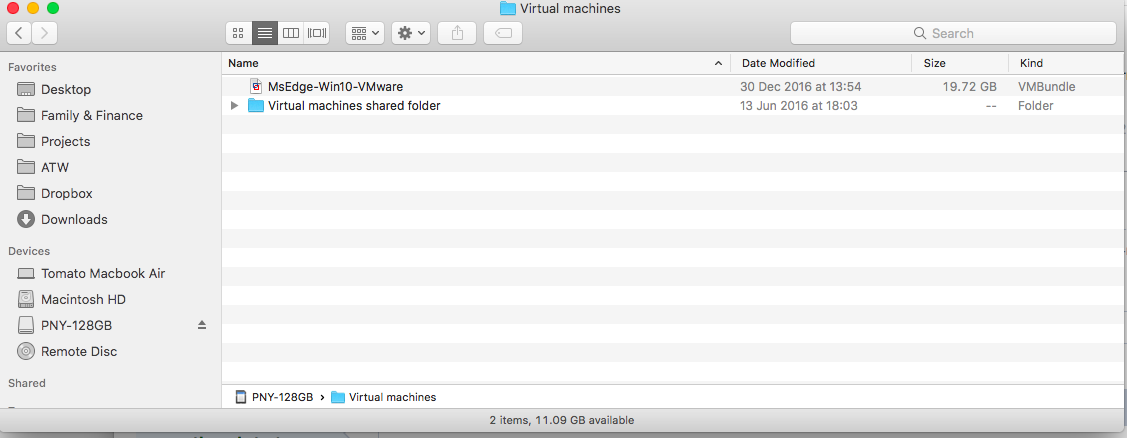Select the Virtual machines shared folder row
The image size is (1127, 438).
672,106
